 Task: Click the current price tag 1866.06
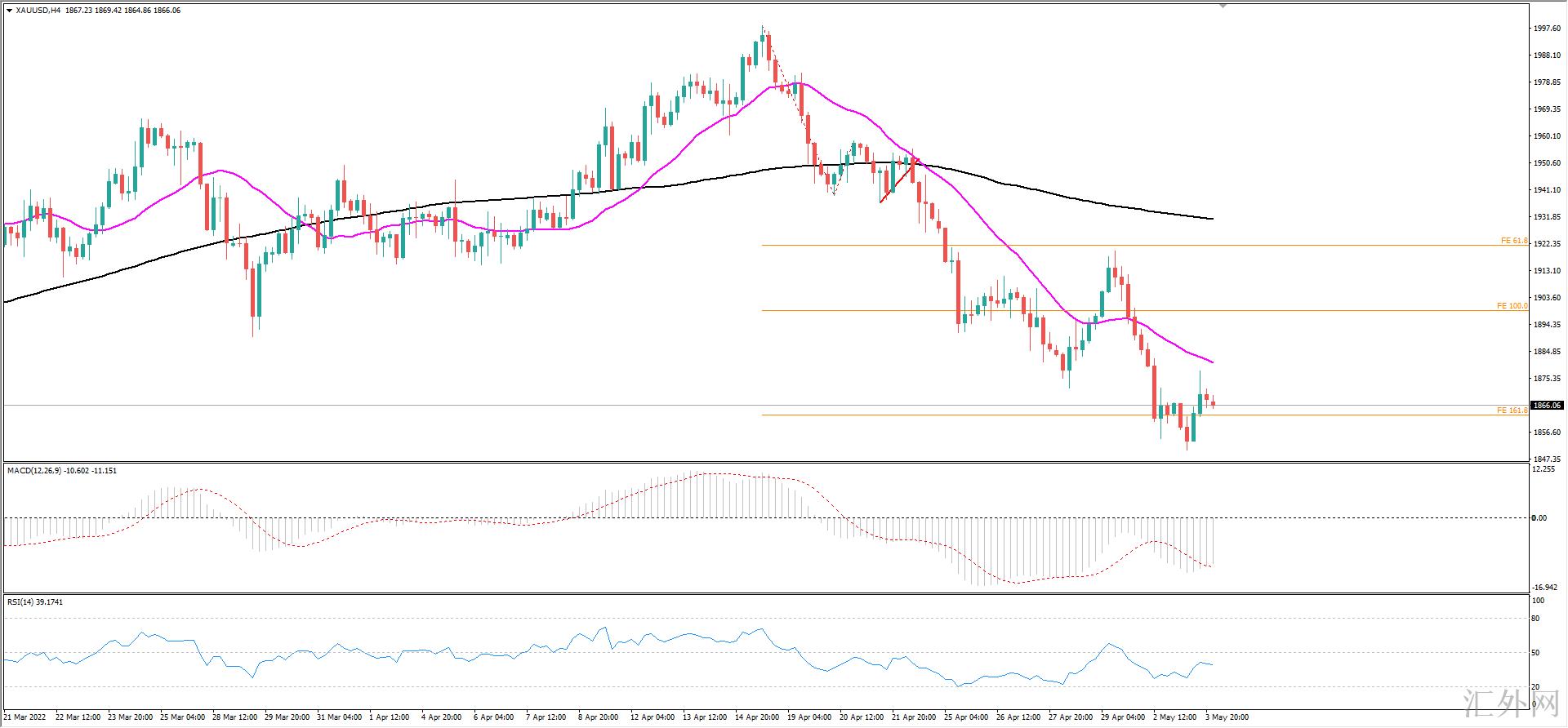coord(1547,406)
